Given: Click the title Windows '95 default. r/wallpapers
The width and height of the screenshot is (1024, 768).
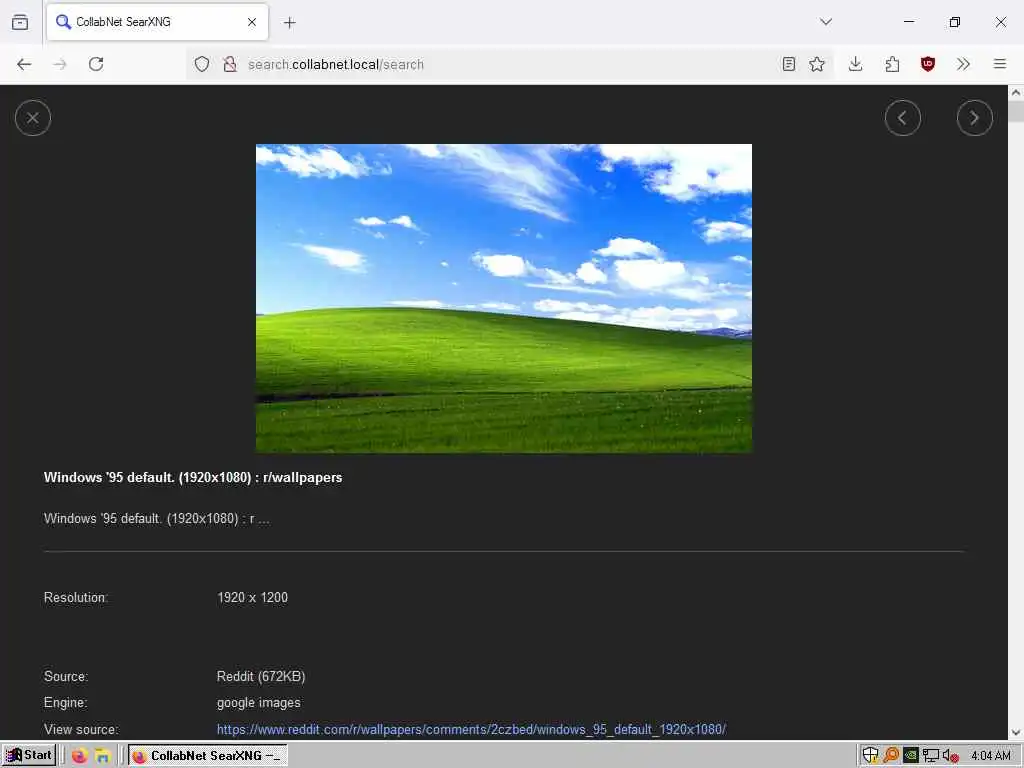Looking at the screenshot, I should [x=193, y=477].
